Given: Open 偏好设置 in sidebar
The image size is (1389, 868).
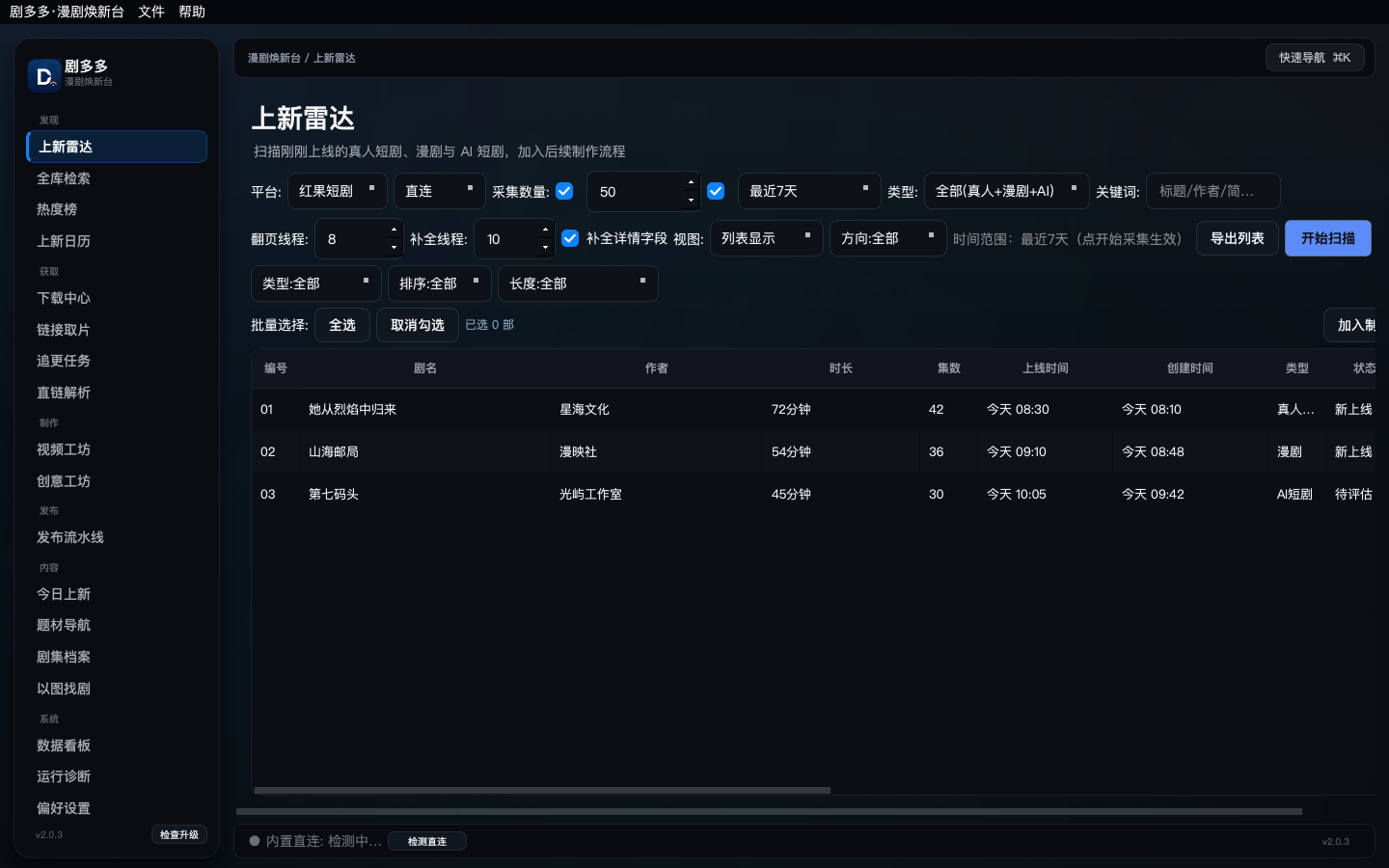Looking at the screenshot, I should click(x=117, y=808).
